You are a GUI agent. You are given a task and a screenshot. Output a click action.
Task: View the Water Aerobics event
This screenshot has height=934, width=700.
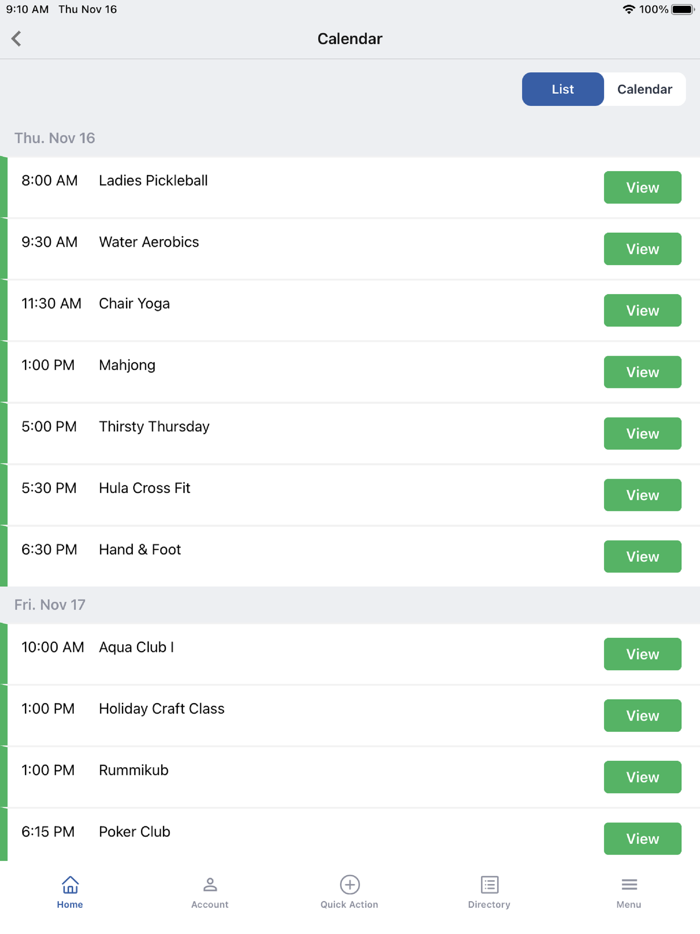tap(642, 249)
